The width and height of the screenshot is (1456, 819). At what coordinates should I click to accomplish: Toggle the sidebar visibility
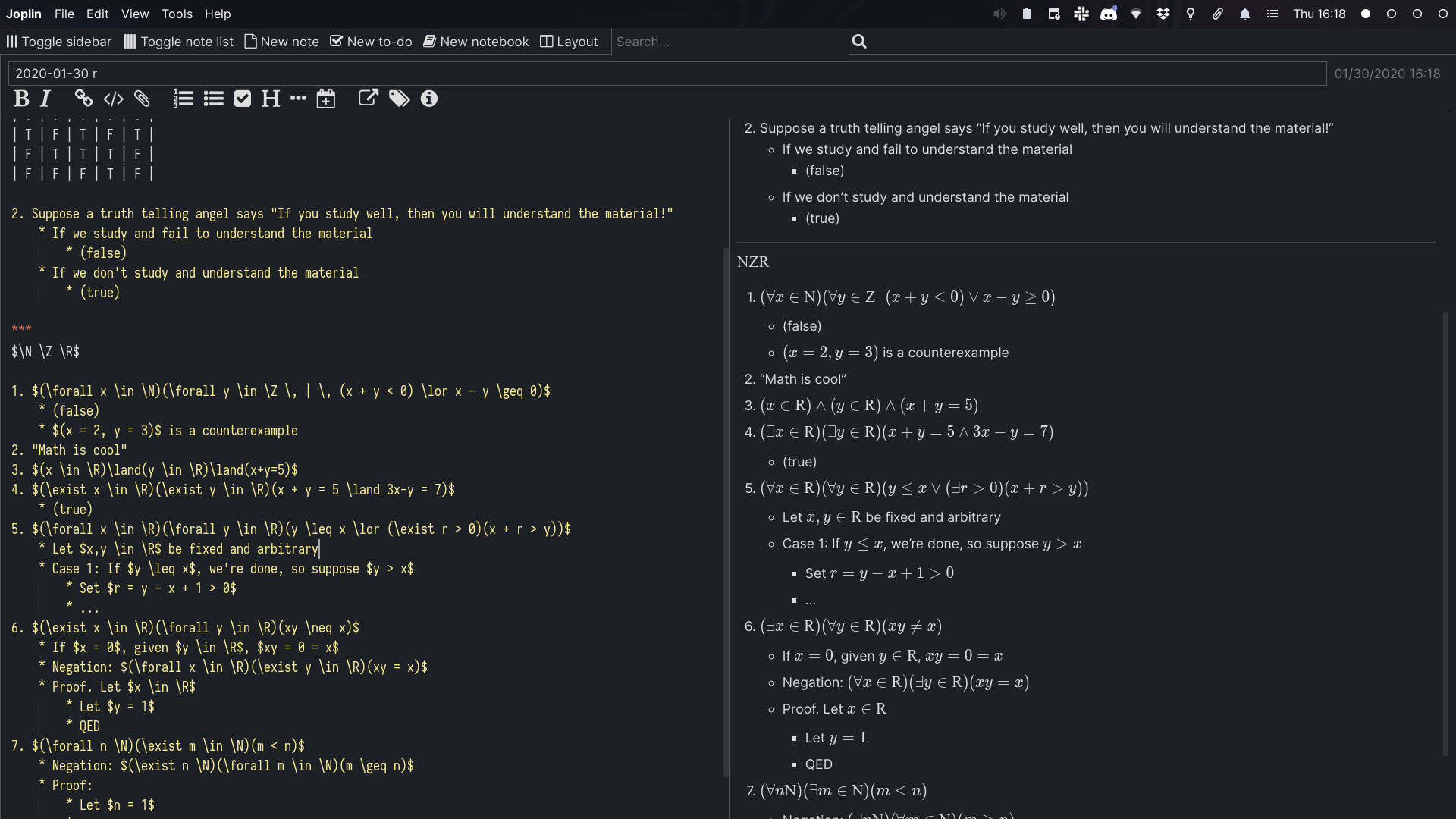[x=59, y=42]
